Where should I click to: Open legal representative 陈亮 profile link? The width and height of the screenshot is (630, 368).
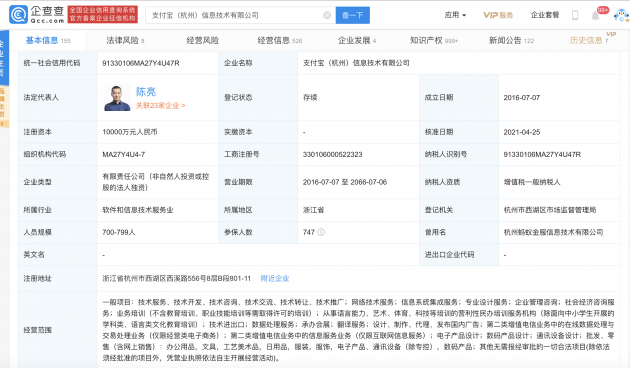coord(146,92)
